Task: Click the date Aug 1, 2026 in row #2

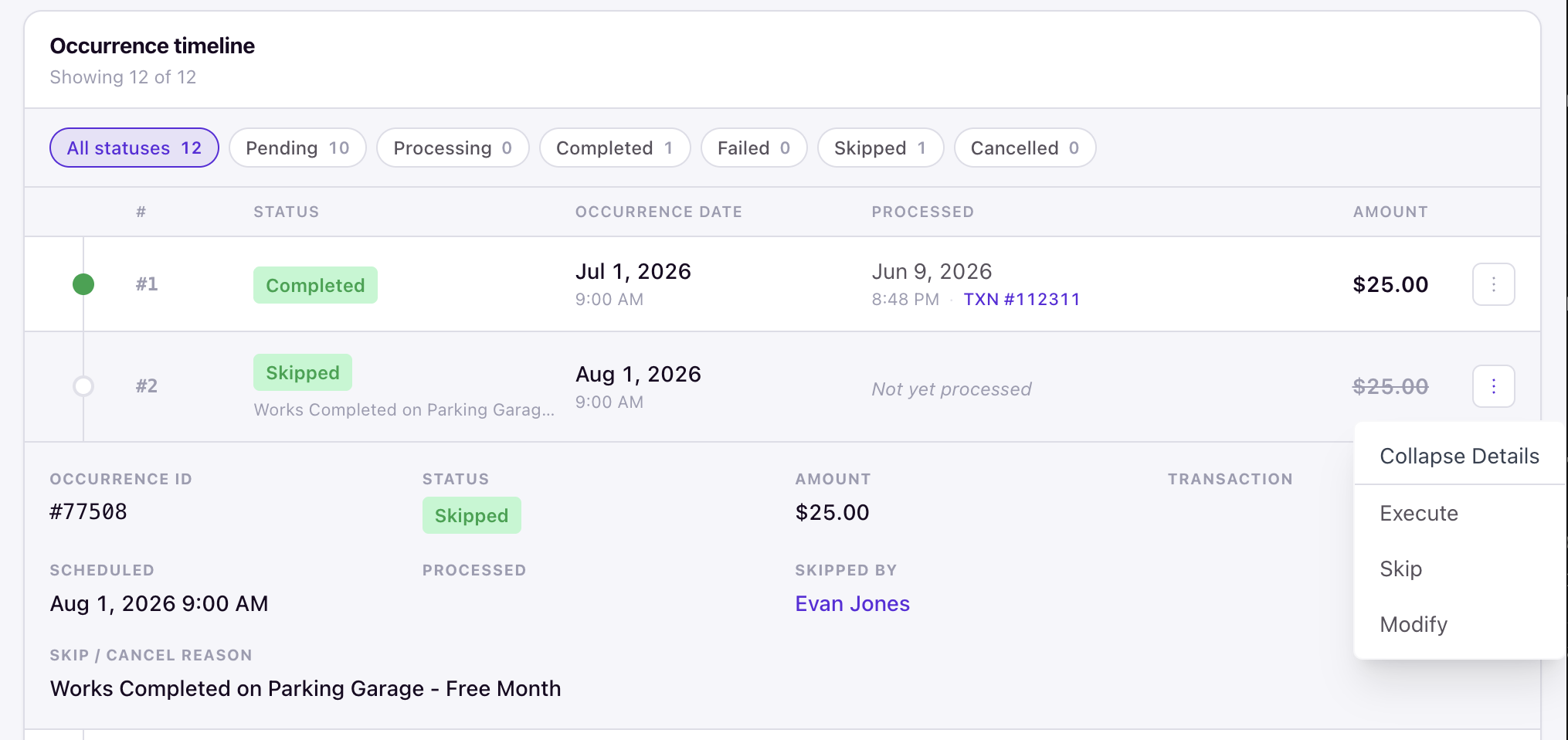Action: (x=639, y=374)
